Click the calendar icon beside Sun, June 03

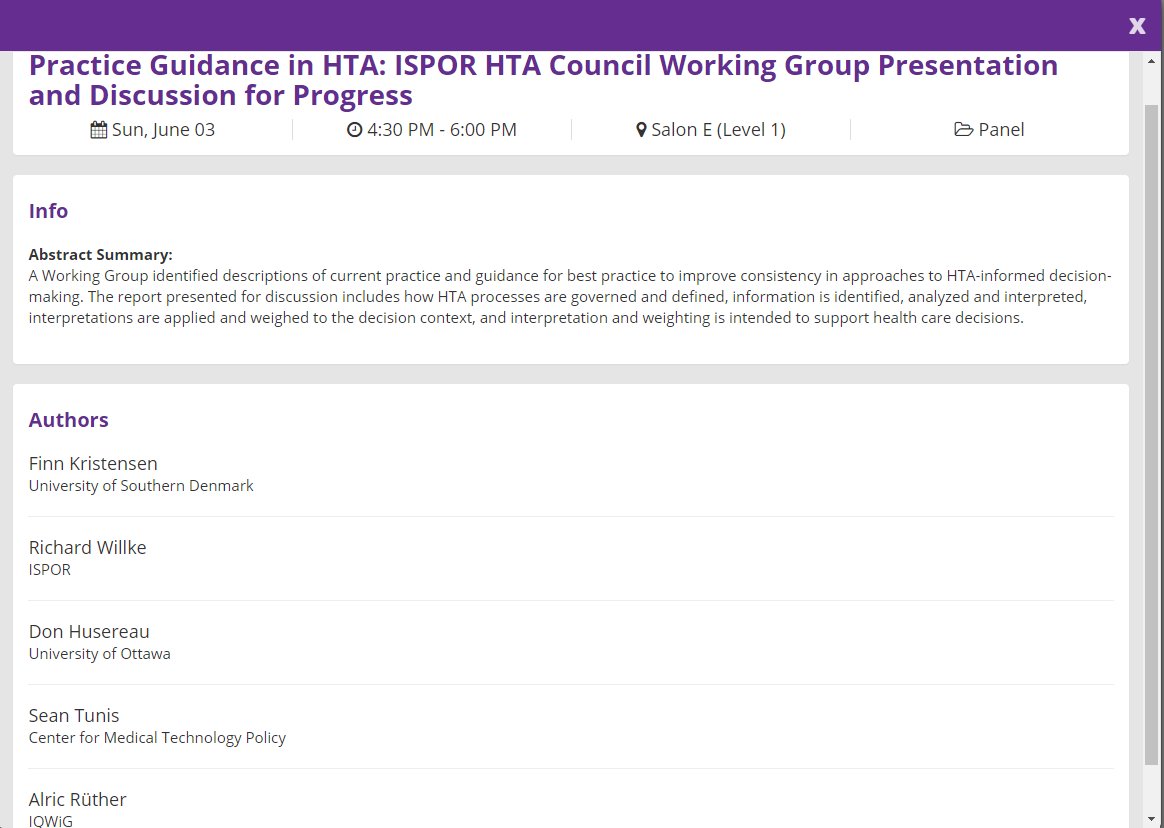click(x=99, y=130)
